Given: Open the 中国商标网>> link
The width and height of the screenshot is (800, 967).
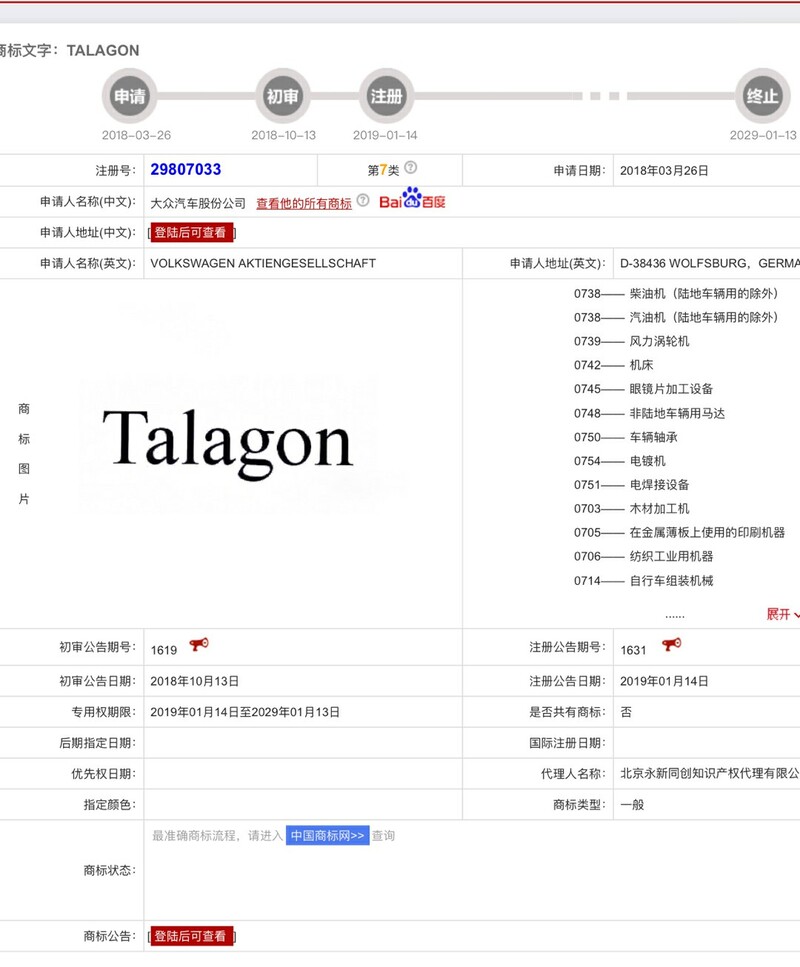Looking at the screenshot, I should pyautogui.click(x=328, y=836).
